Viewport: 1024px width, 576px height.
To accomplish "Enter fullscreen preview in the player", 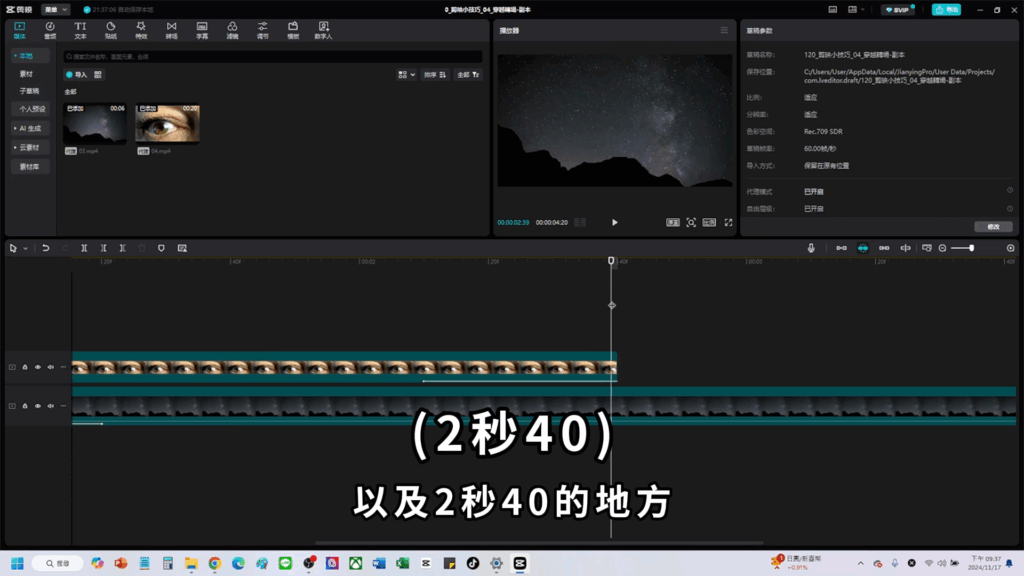I will (728, 223).
